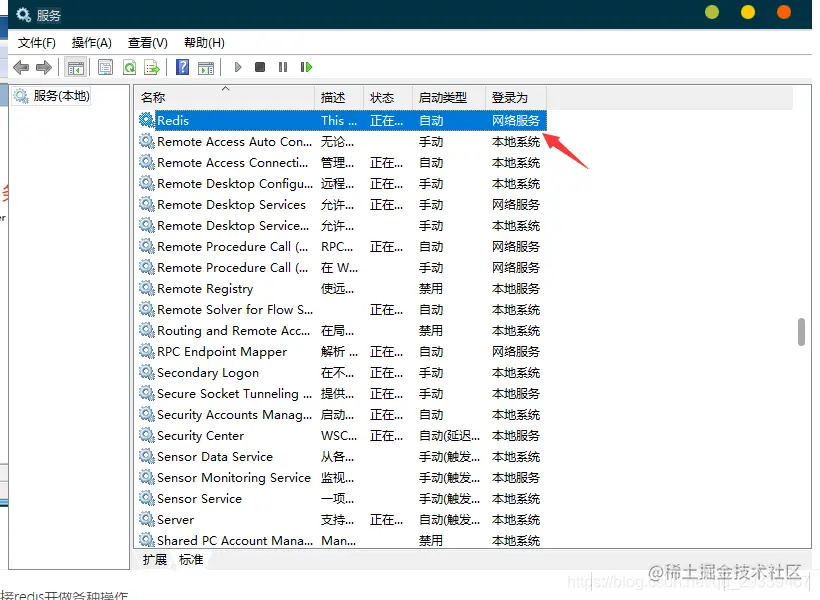This screenshot has height=600, width=820.
Task: Sort by the 启动类型 column header
Action: (x=449, y=98)
